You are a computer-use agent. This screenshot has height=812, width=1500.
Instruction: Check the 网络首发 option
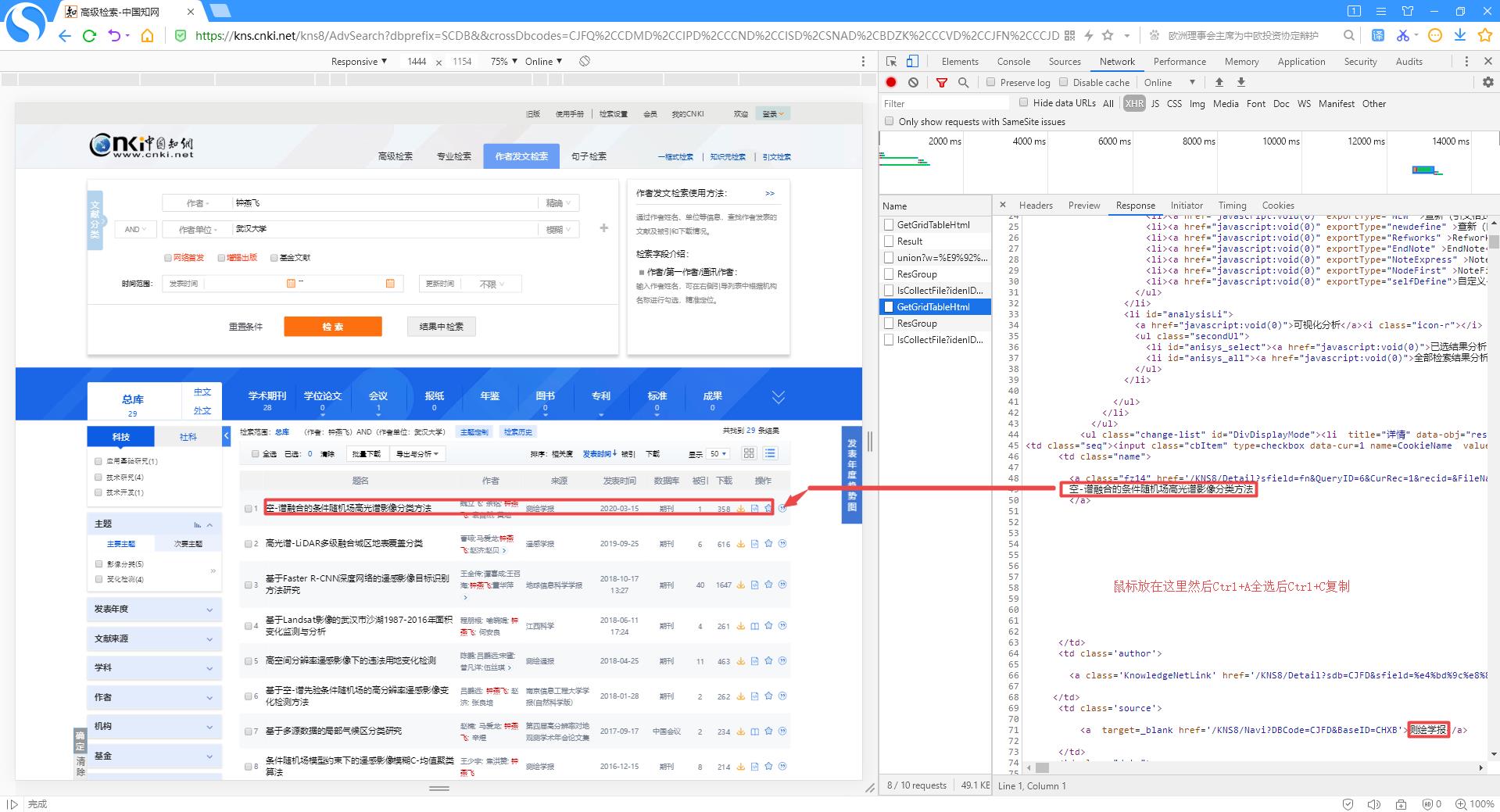[x=167, y=257]
